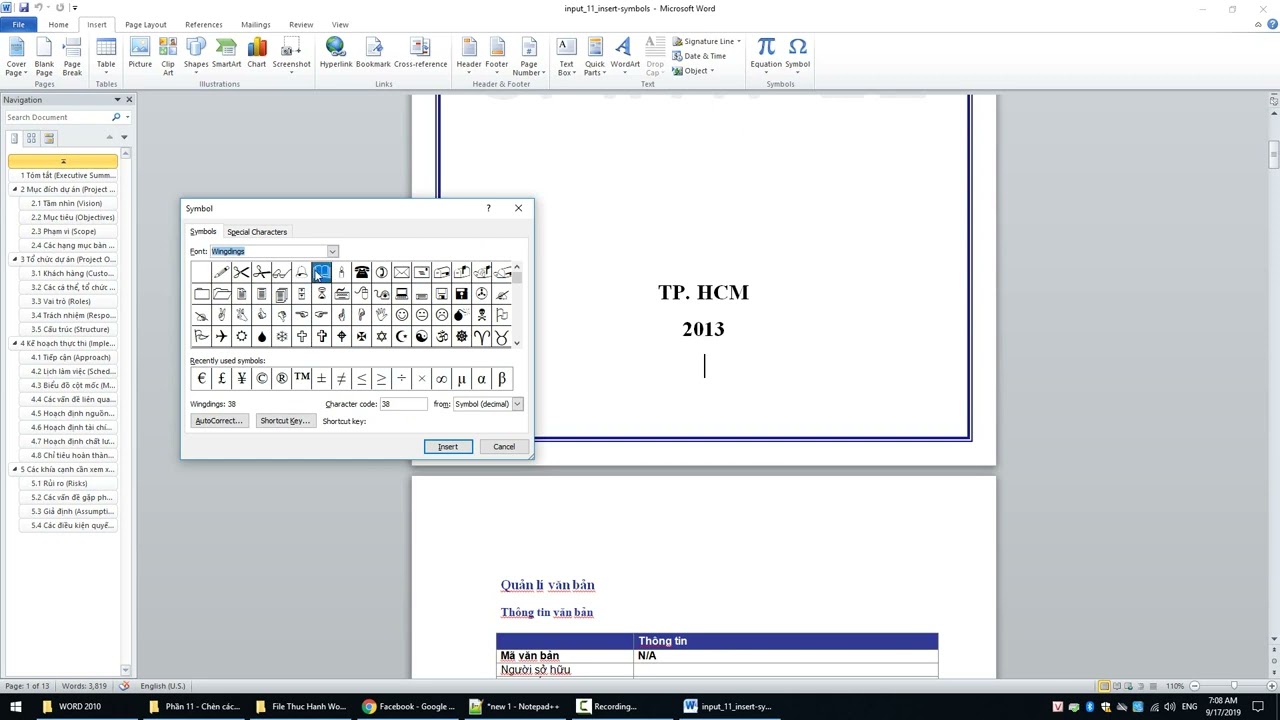
Task: Expand the Header dropdown
Action: point(469,57)
